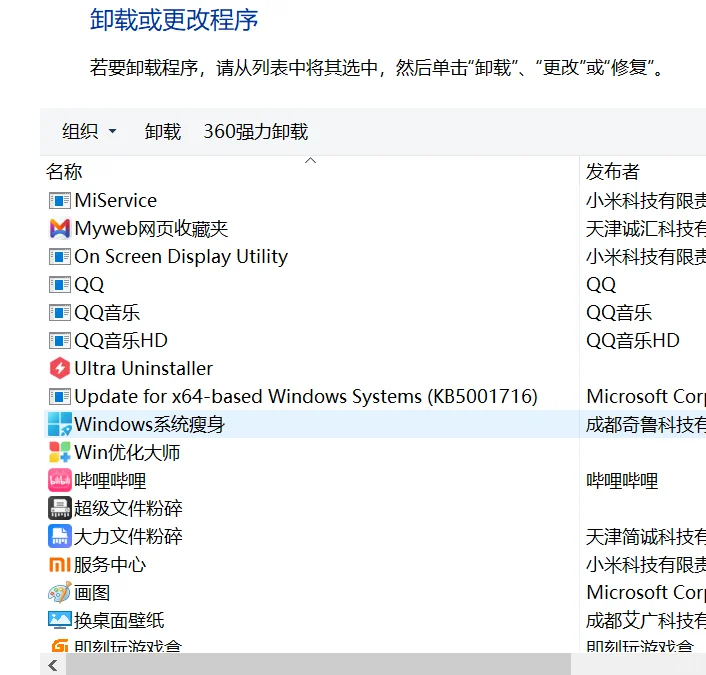The width and height of the screenshot is (706, 675).
Task: Select the Windows系统瘦身 entry name
Action: coord(149,424)
